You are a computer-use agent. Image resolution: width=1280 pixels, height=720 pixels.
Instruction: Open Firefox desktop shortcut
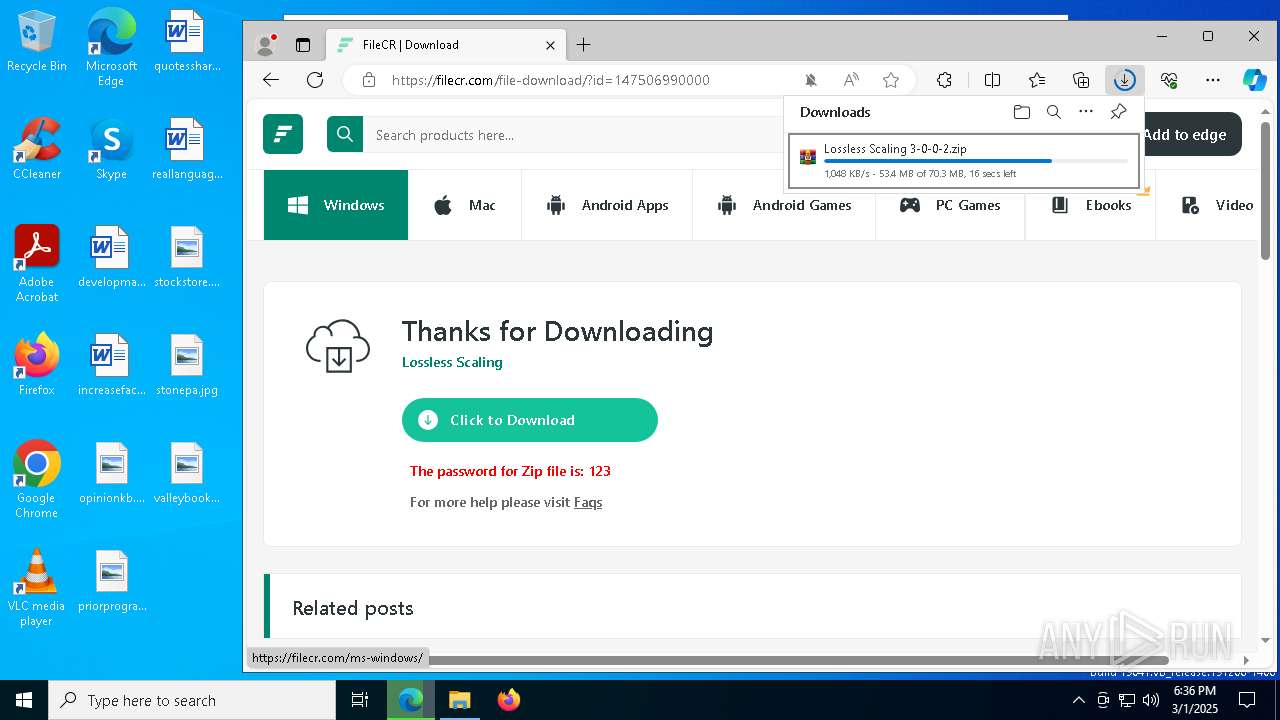tap(37, 366)
